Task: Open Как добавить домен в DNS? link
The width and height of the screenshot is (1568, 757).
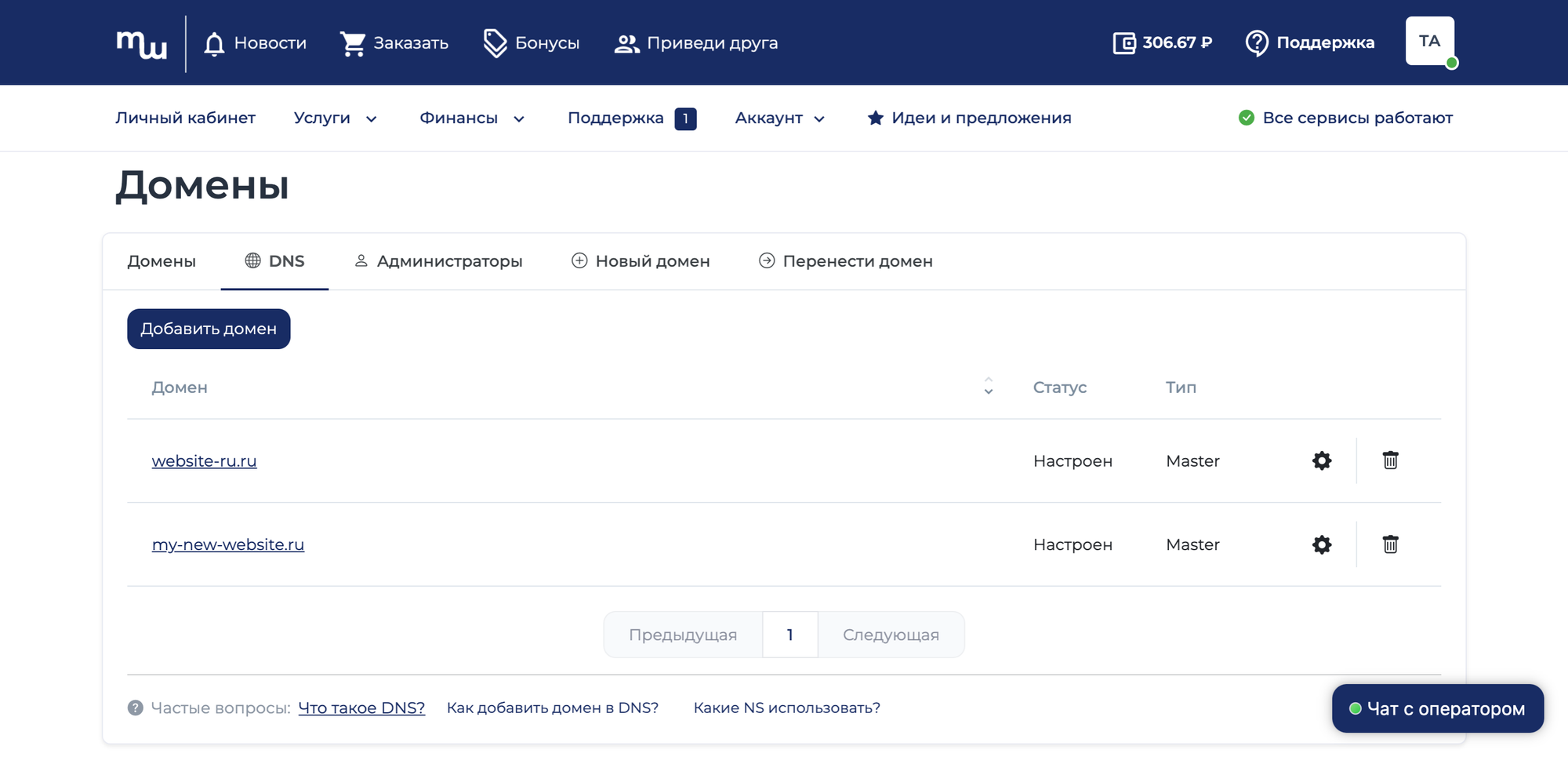Action: pyautogui.click(x=553, y=708)
